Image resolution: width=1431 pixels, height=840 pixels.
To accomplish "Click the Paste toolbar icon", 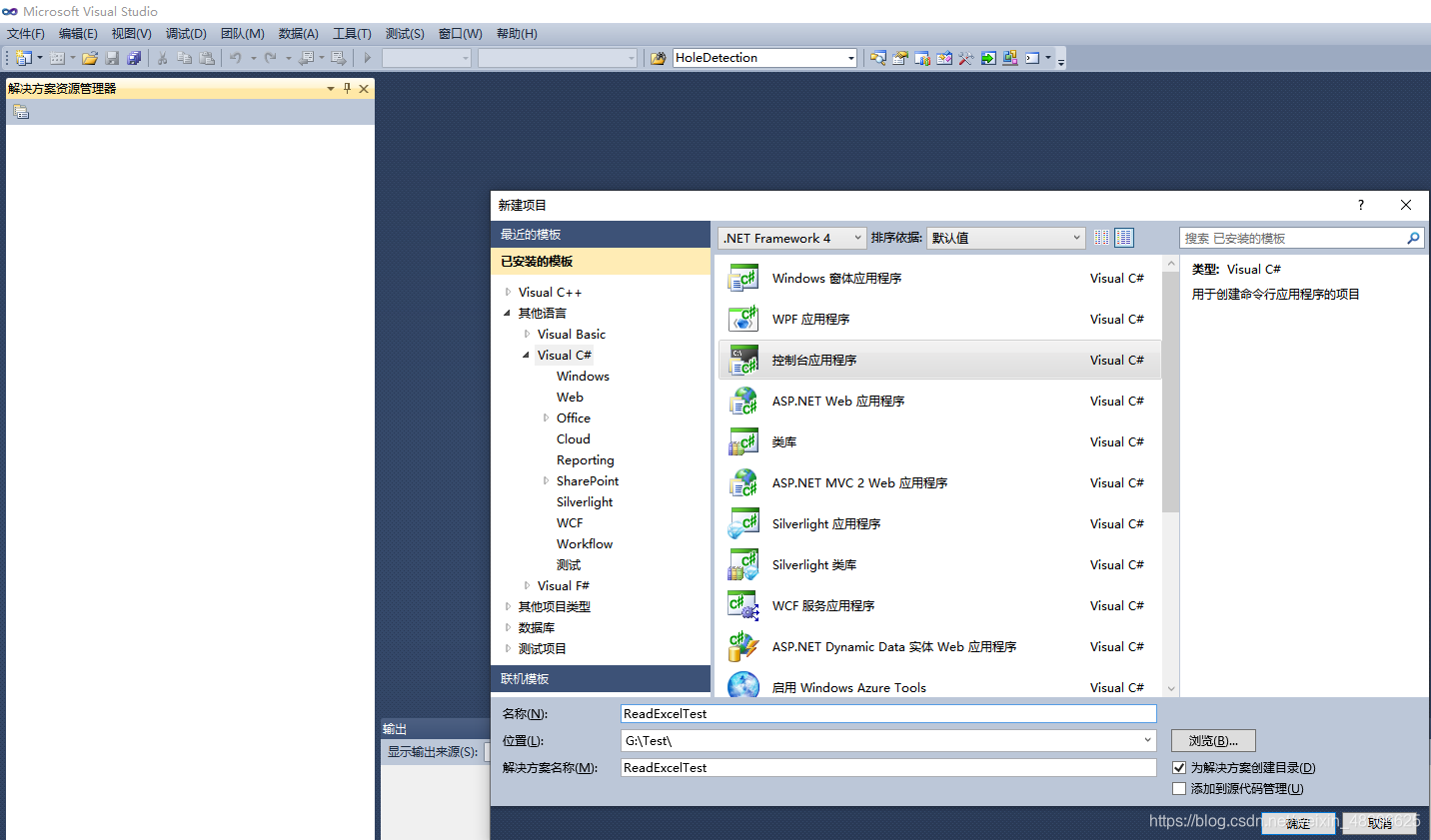I will [207, 58].
